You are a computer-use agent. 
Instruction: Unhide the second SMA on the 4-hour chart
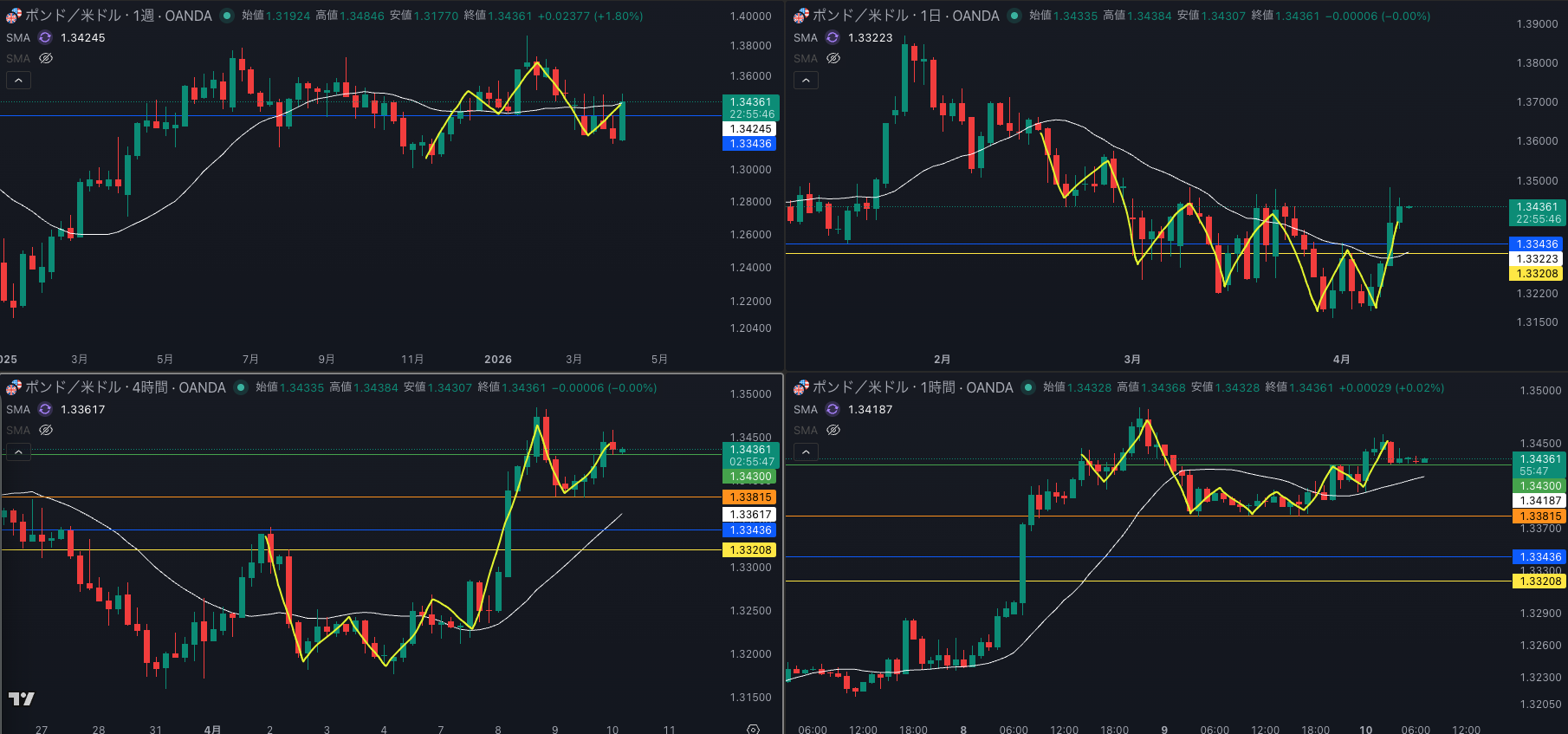tap(46, 430)
